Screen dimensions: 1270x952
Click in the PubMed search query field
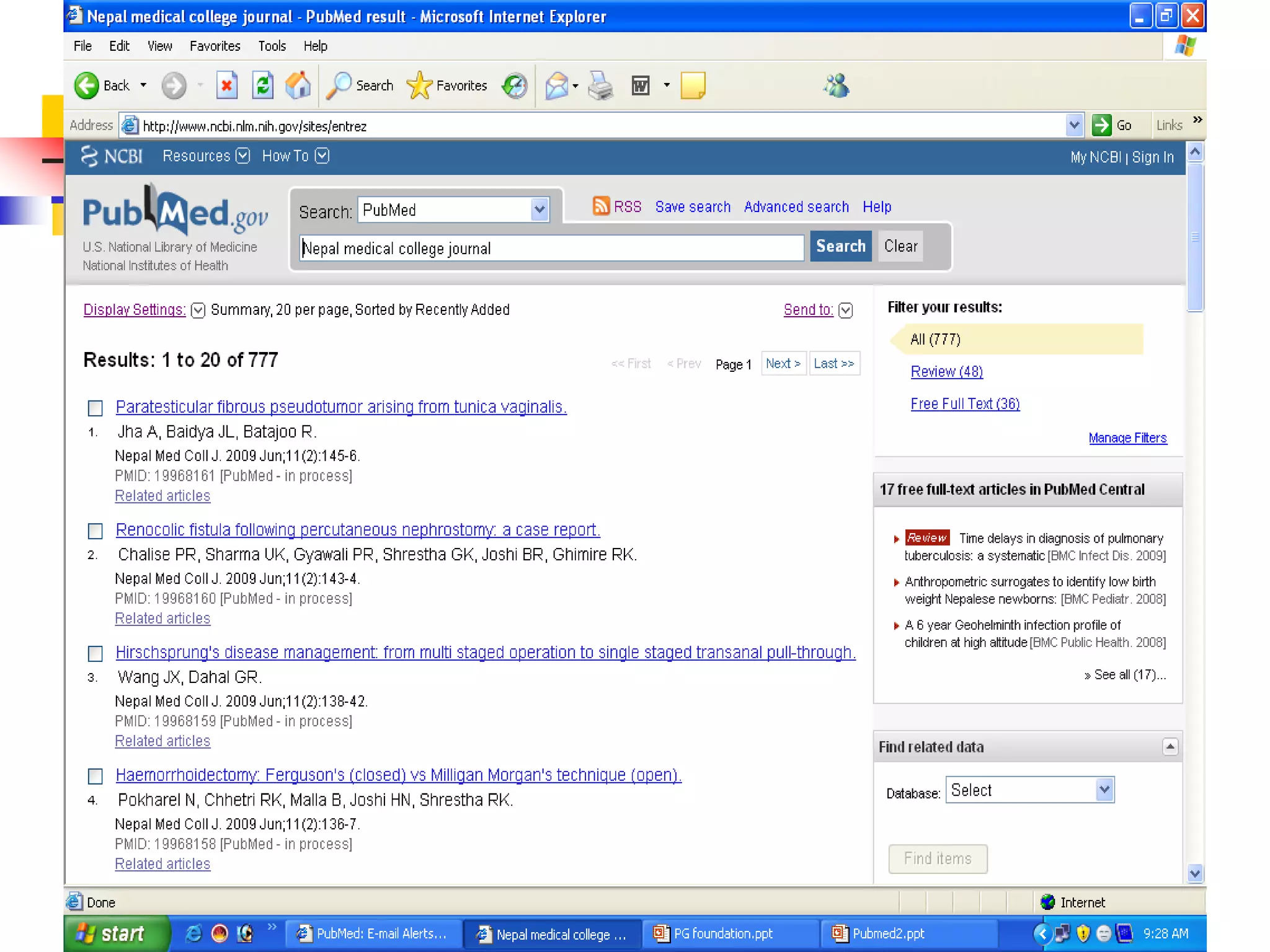pyautogui.click(x=551, y=249)
